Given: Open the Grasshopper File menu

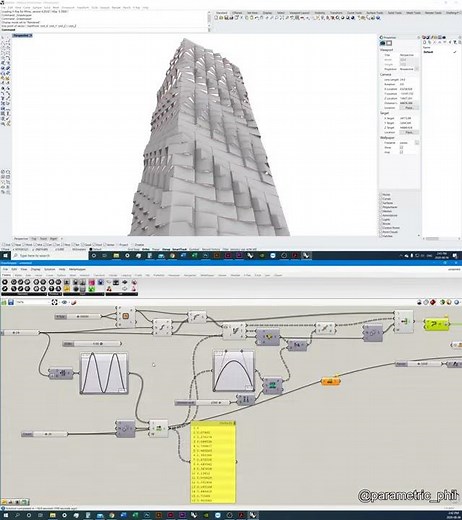Looking at the screenshot, I should click(5, 269).
